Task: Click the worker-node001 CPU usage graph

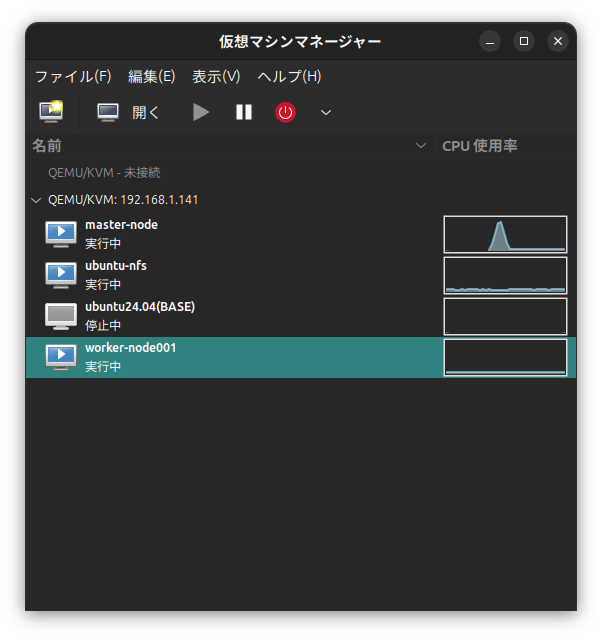Action: (505, 357)
